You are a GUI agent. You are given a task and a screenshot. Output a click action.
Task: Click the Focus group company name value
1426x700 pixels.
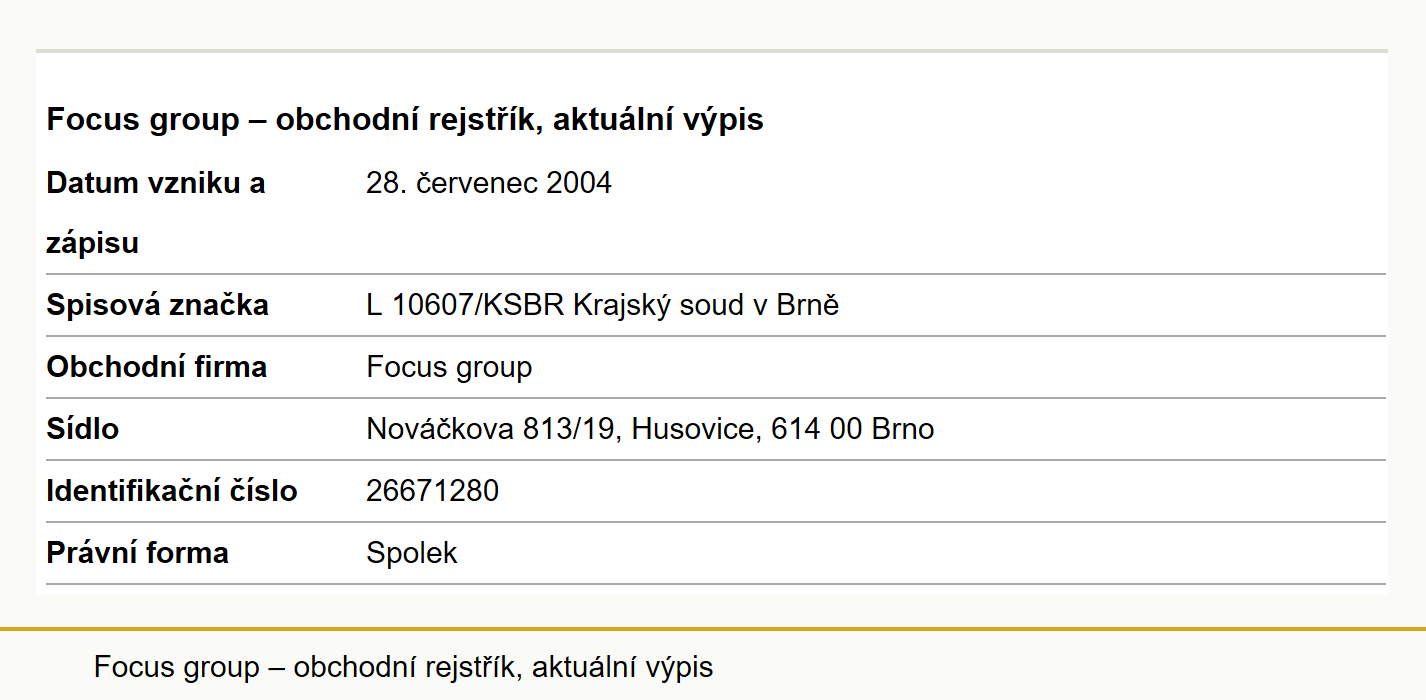pyautogui.click(x=449, y=367)
